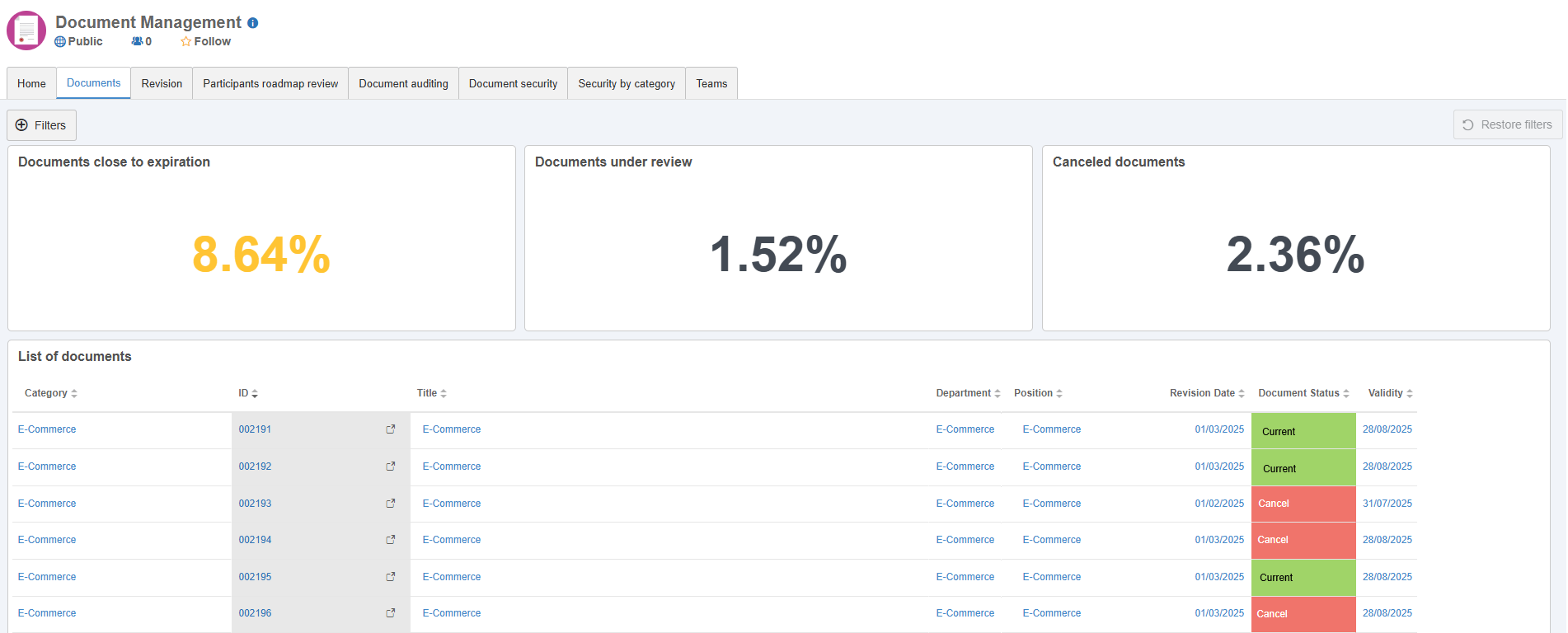The image size is (1568, 633).
Task: Open the Security by category tab
Action: tap(627, 83)
